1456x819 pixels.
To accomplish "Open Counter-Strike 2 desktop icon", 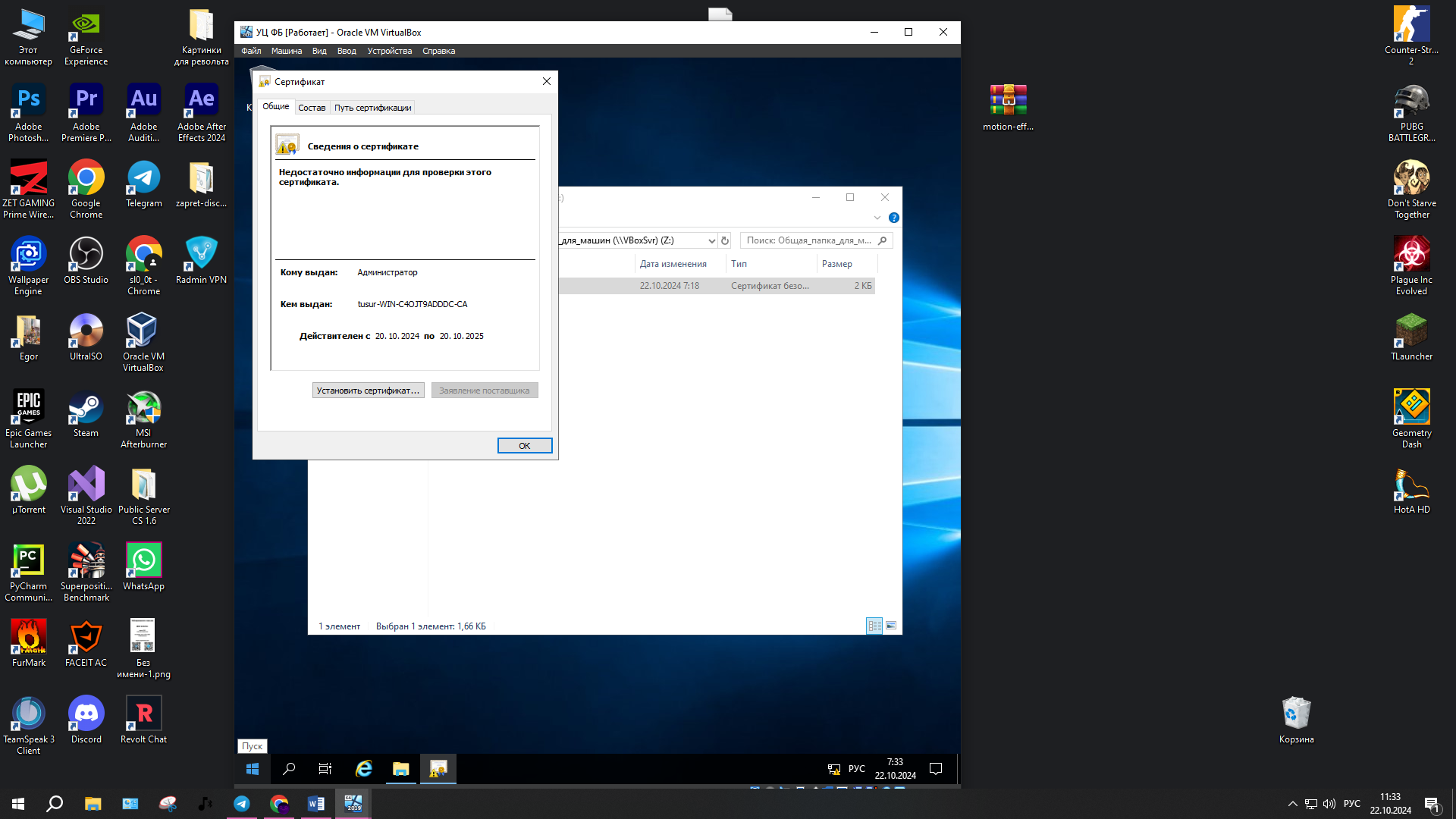I will (x=1411, y=36).
